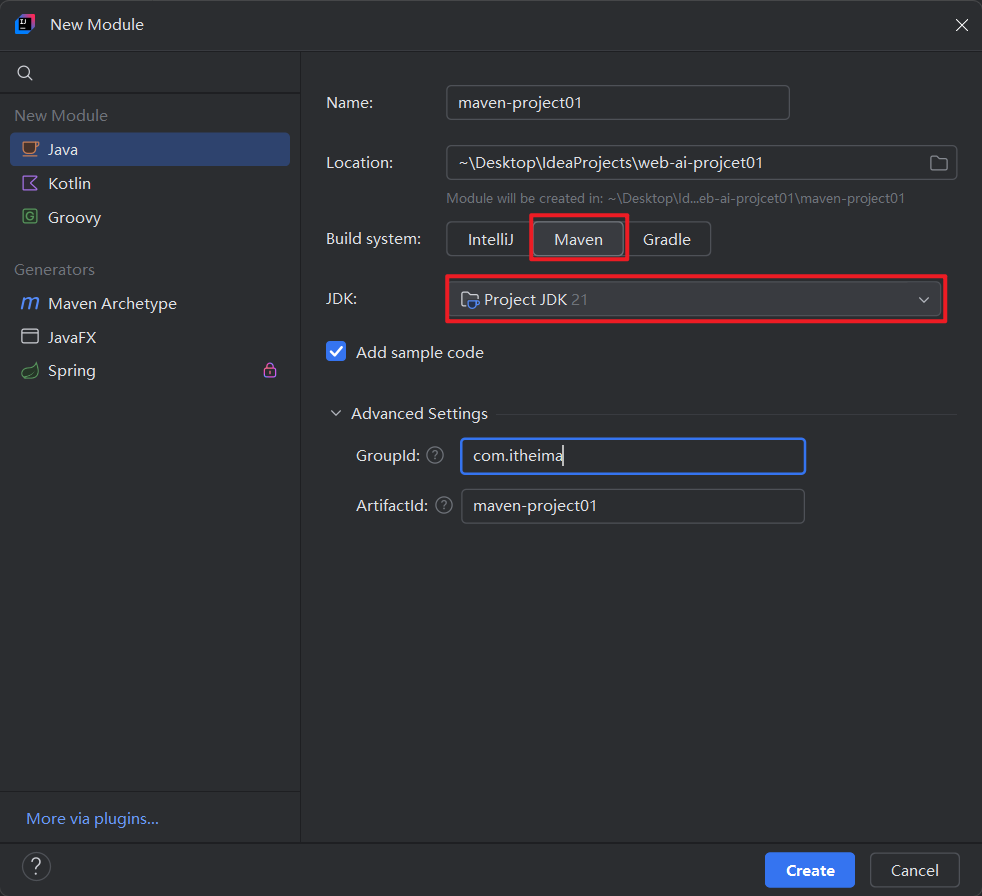
Task: Open the Project JDK dropdown
Action: (x=695, y=299)
